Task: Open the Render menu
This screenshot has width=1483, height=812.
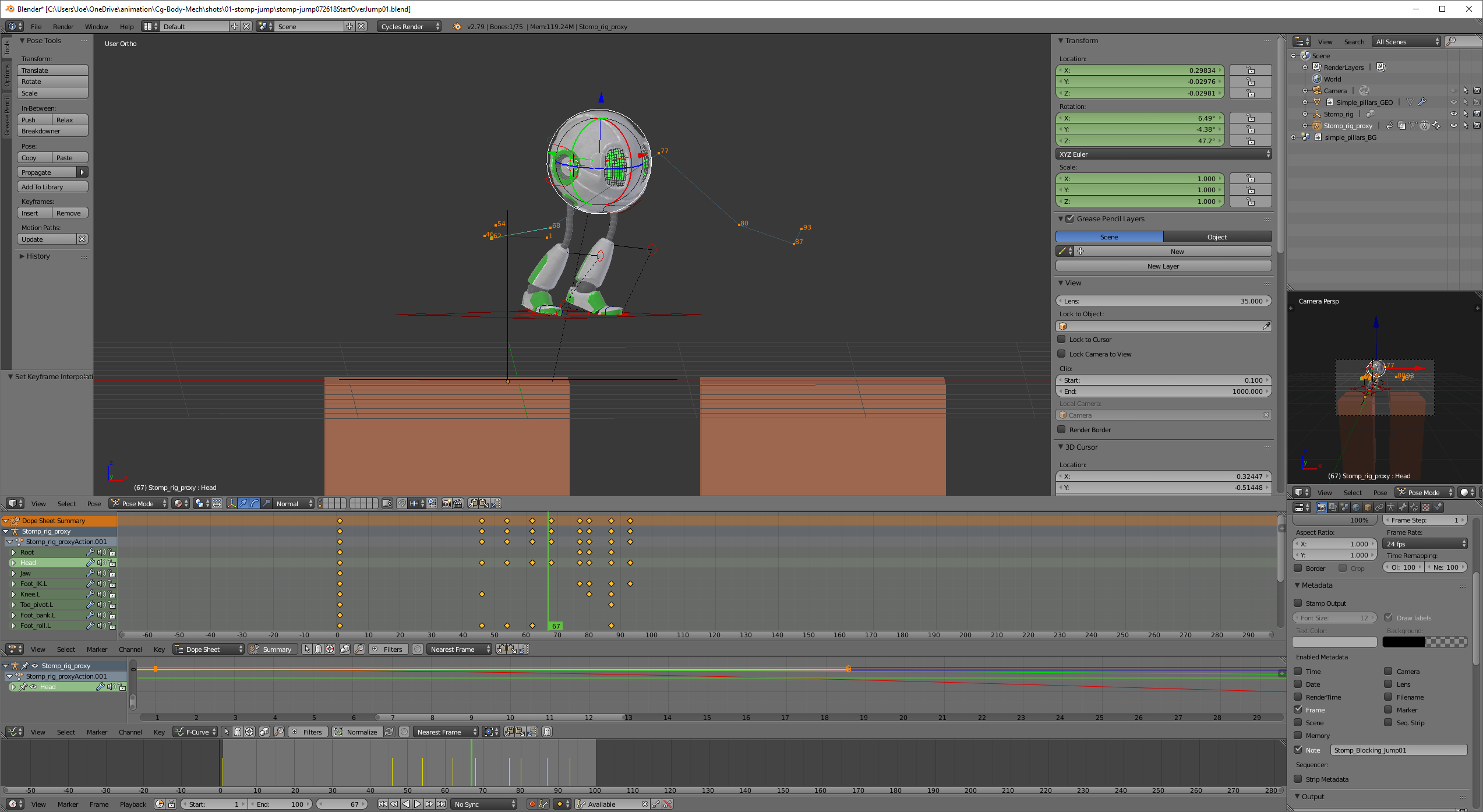Action: tap(63, 27)
